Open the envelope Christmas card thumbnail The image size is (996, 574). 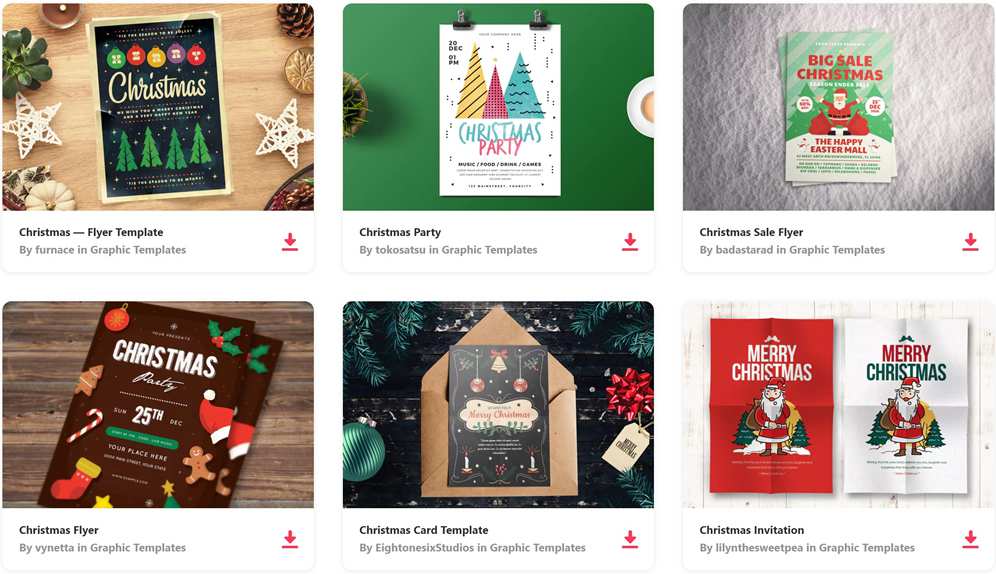click(x=498, y=404)
